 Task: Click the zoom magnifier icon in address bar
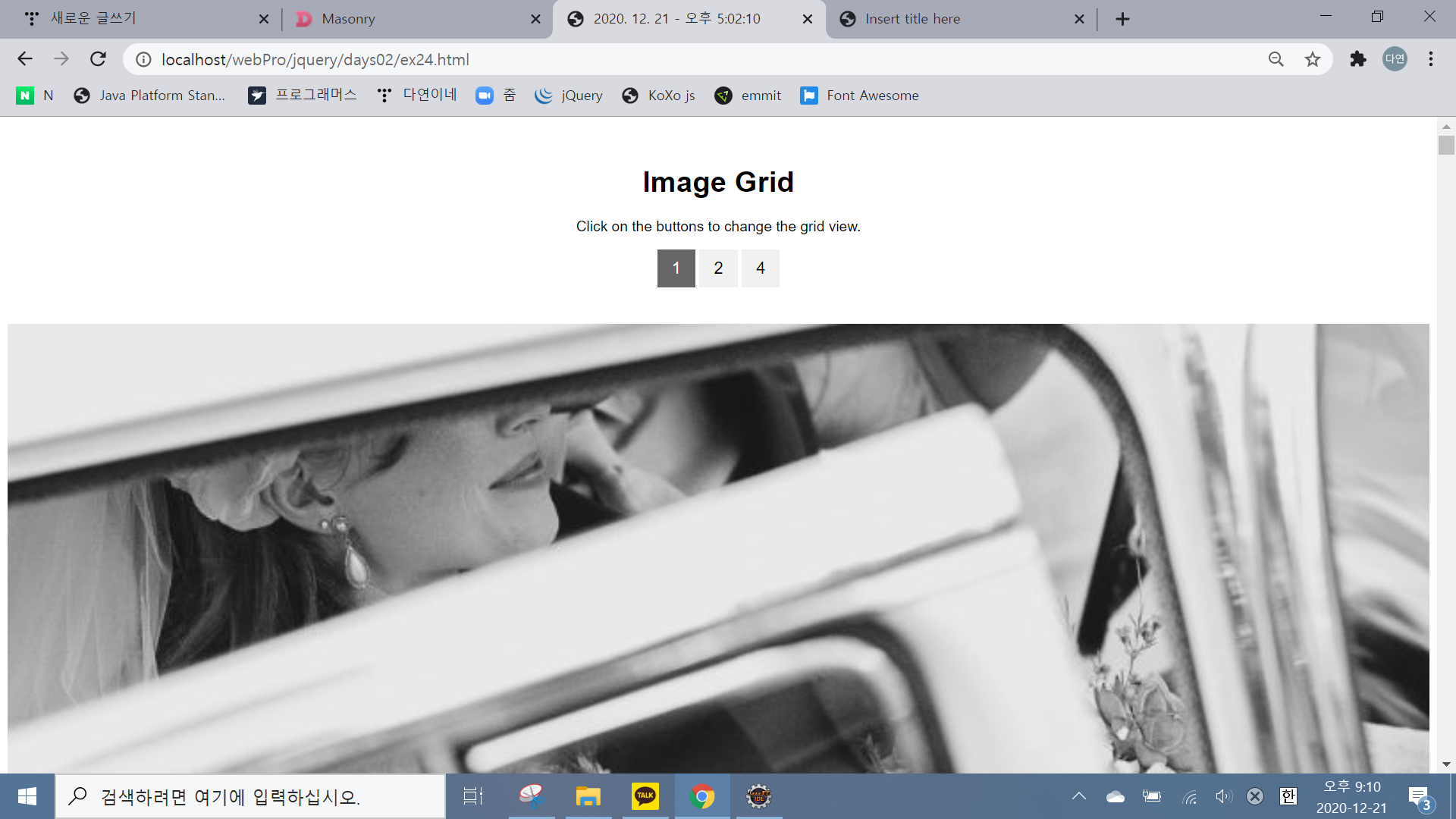point(1276,59)
